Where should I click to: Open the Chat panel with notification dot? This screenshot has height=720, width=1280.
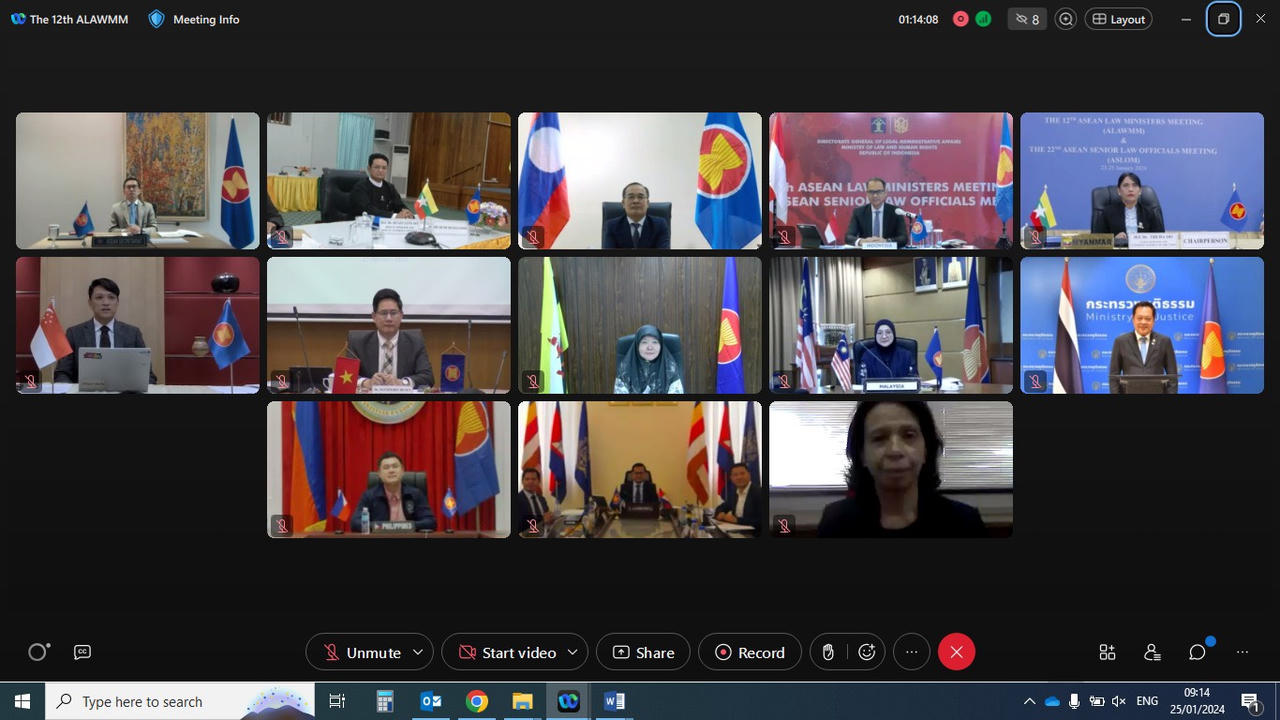(1197, 652)
